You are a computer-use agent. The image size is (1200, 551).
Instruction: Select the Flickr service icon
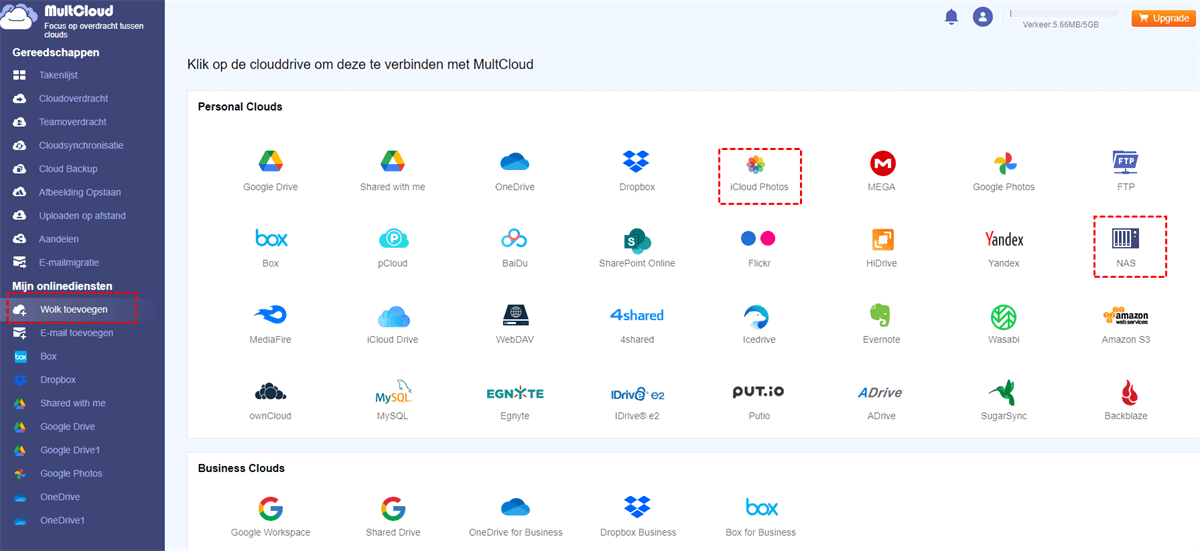pos(758,238)
